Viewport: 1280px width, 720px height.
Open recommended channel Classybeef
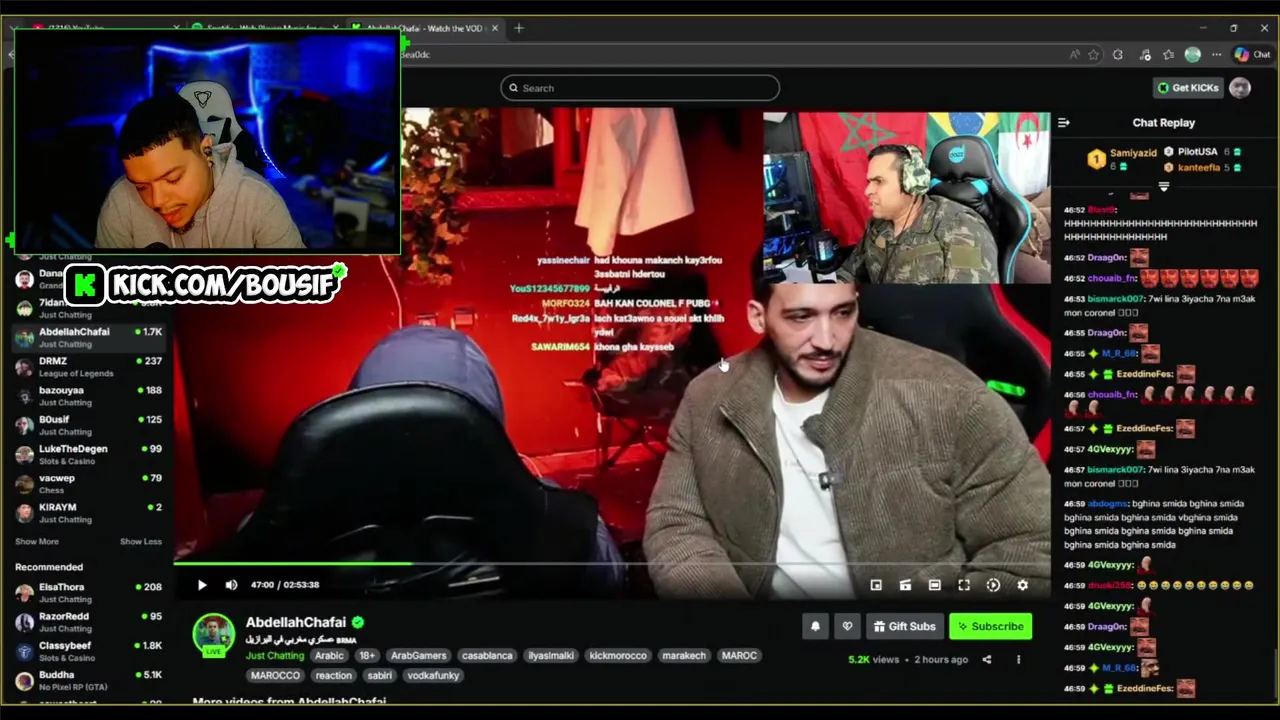[x=88, y=651]
